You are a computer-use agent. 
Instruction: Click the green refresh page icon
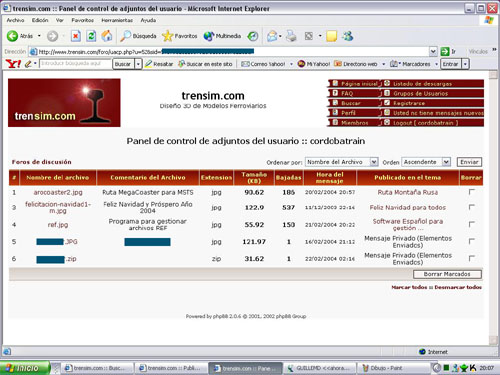[x=91, y=36]
